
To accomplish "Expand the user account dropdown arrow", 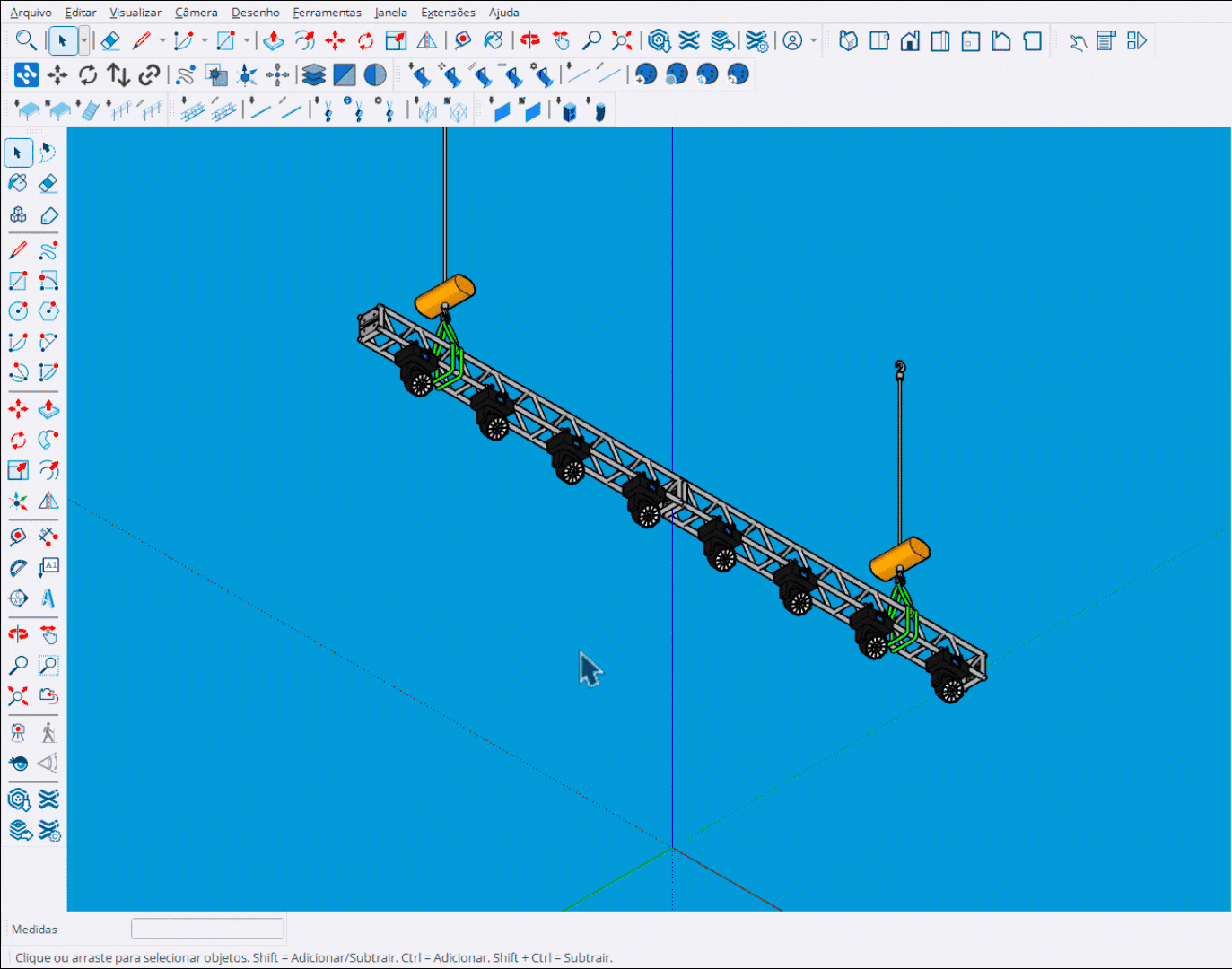I will coord(814,41).
